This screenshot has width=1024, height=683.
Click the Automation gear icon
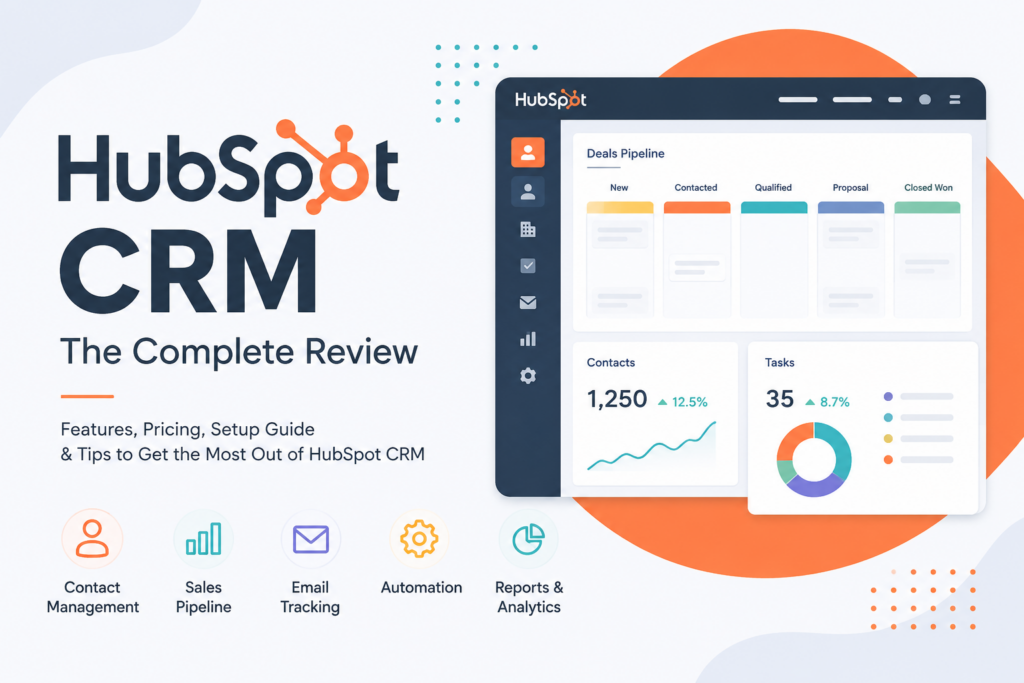click(419, 539)
